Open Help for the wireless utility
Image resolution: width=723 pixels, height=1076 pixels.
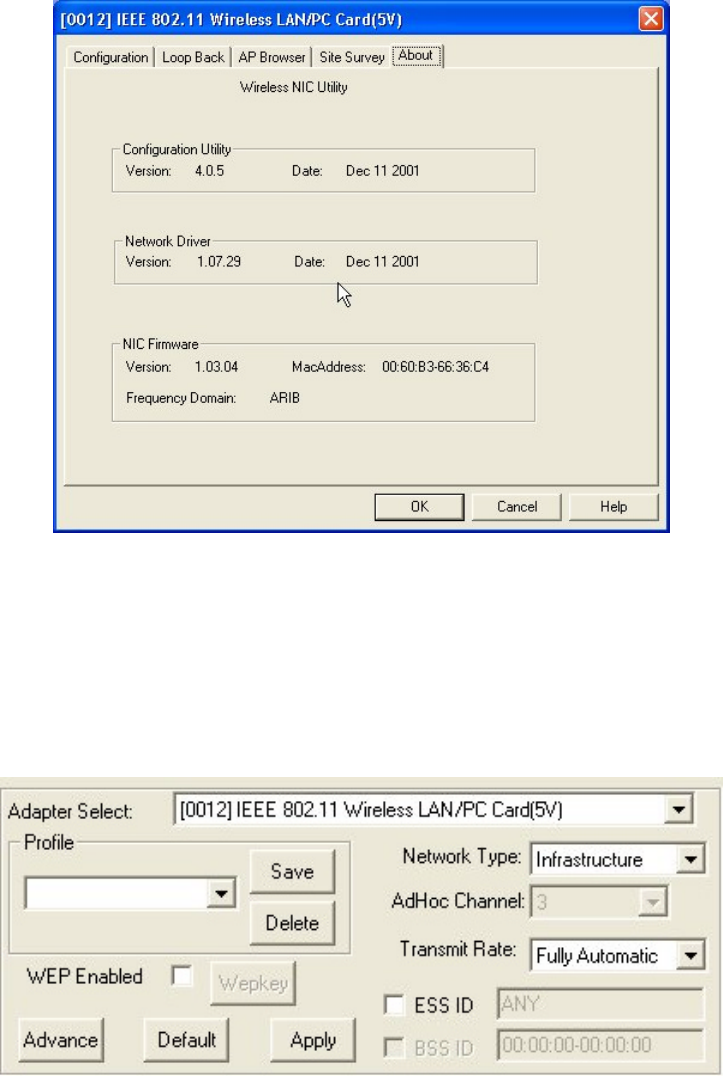pos(613,507)
